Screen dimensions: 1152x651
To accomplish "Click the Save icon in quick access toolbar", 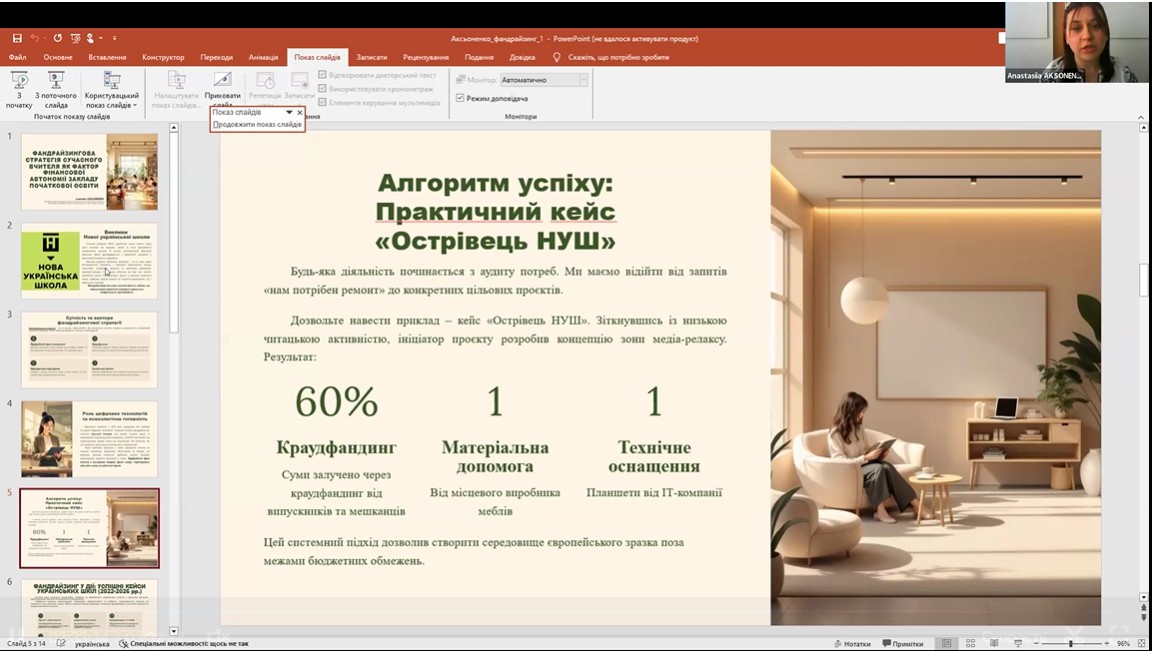I will (17, 39).
